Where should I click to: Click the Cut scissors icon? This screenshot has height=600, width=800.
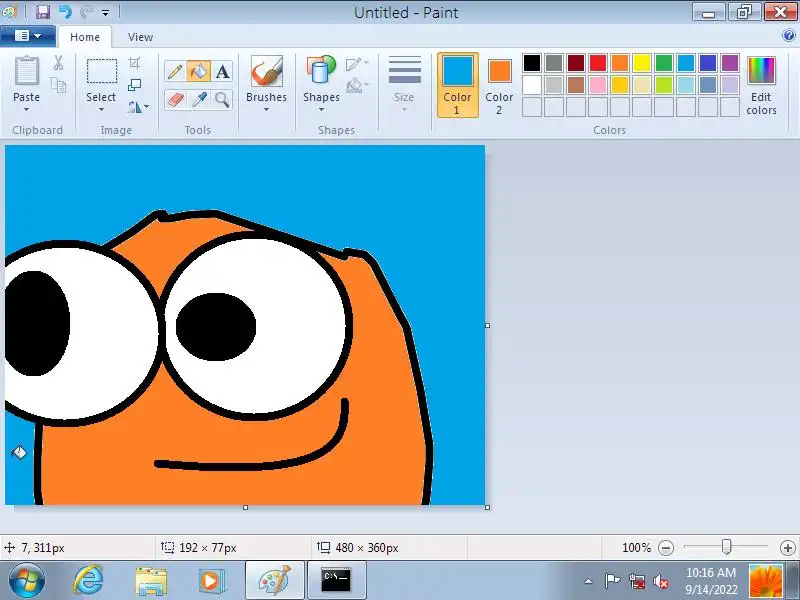58,63
